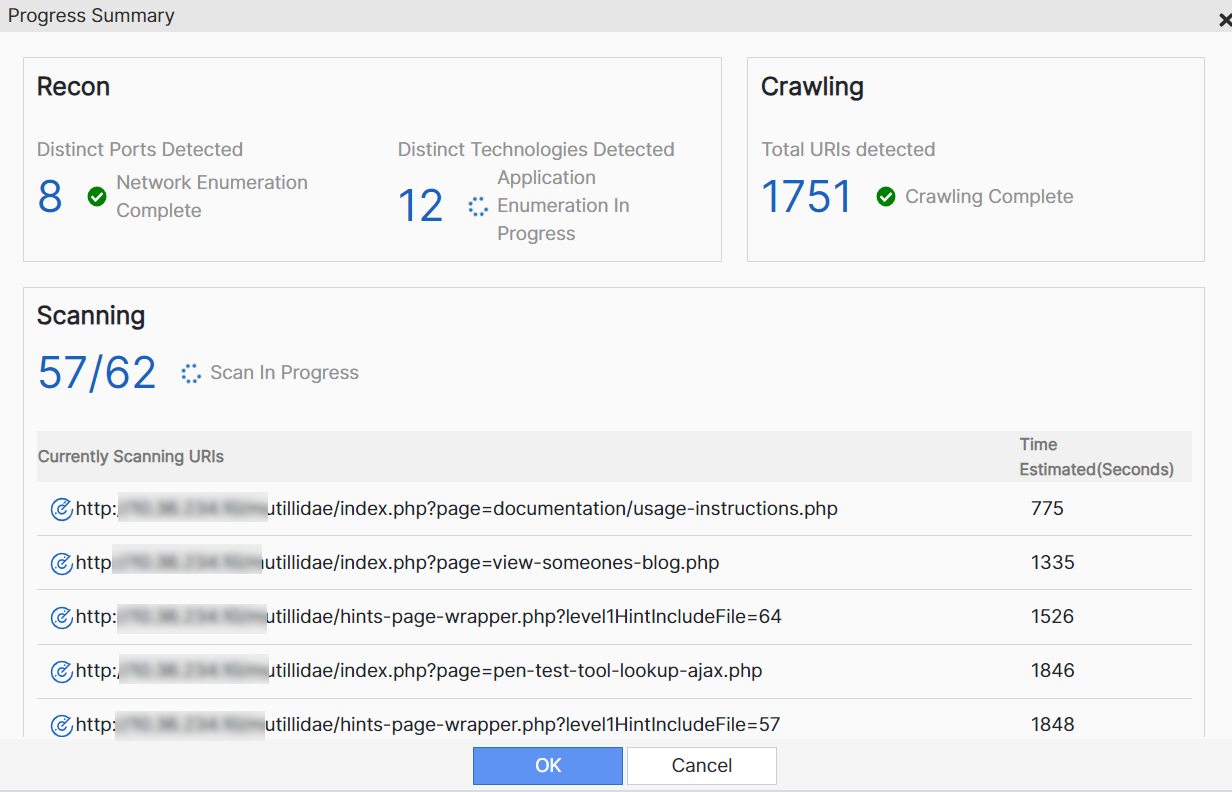1232x792 pixels.
Task: Click the green Crawling Complete checkmark icon
Action: click(886, 197)
